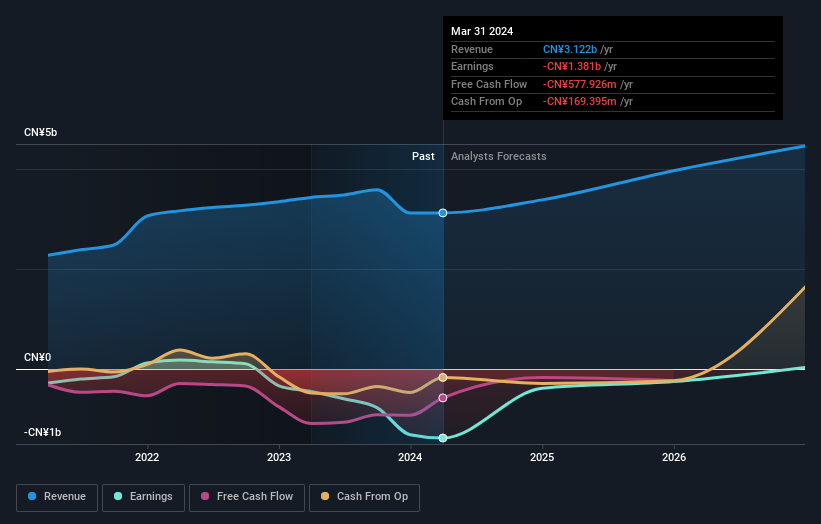
Task: Click the Mar 31 2024 tooltip date
Action: click(x=482, y=31)
